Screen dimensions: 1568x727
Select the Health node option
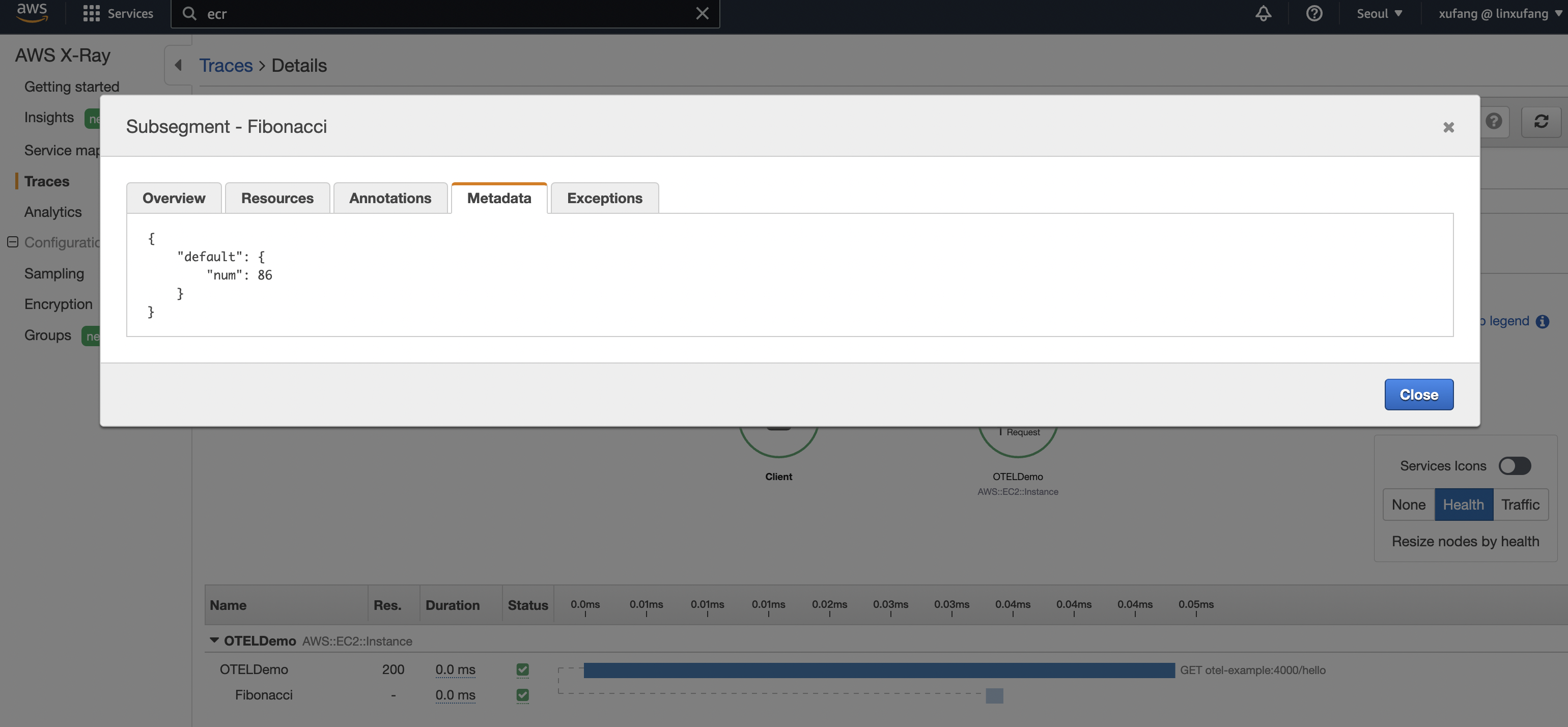point(1463,504)
